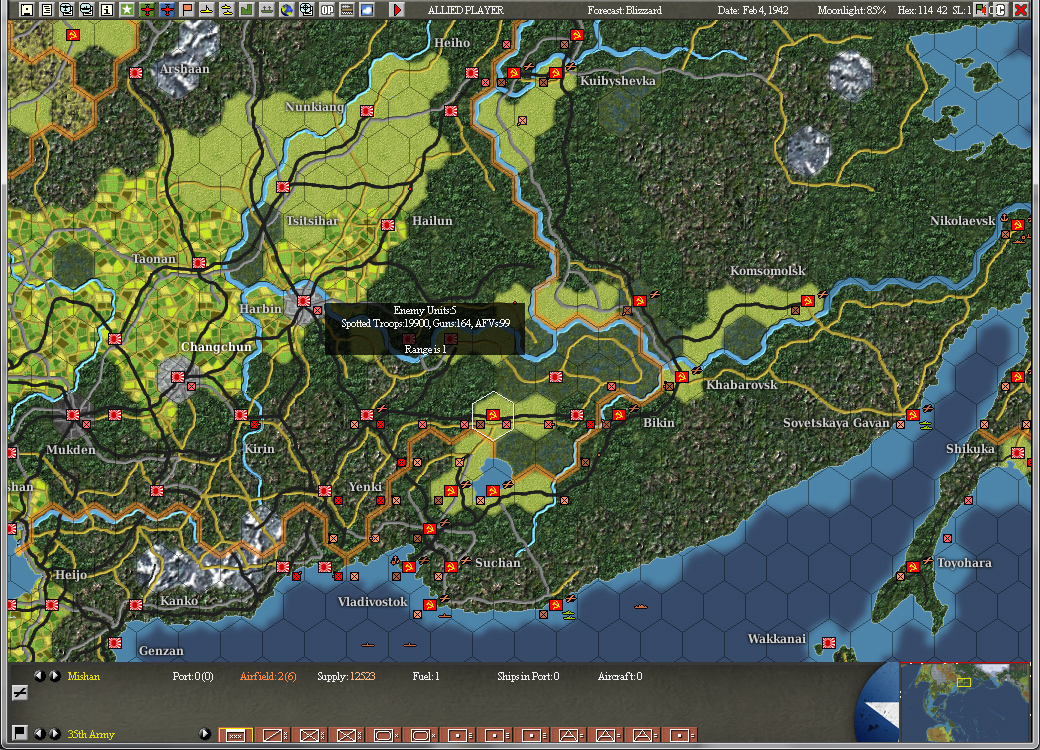The width and height of the screenshot is (1040, 750).
Task: Click the Date: Feb 4, 1942 text
Action: pyautogui.click(x=753, y=10)
